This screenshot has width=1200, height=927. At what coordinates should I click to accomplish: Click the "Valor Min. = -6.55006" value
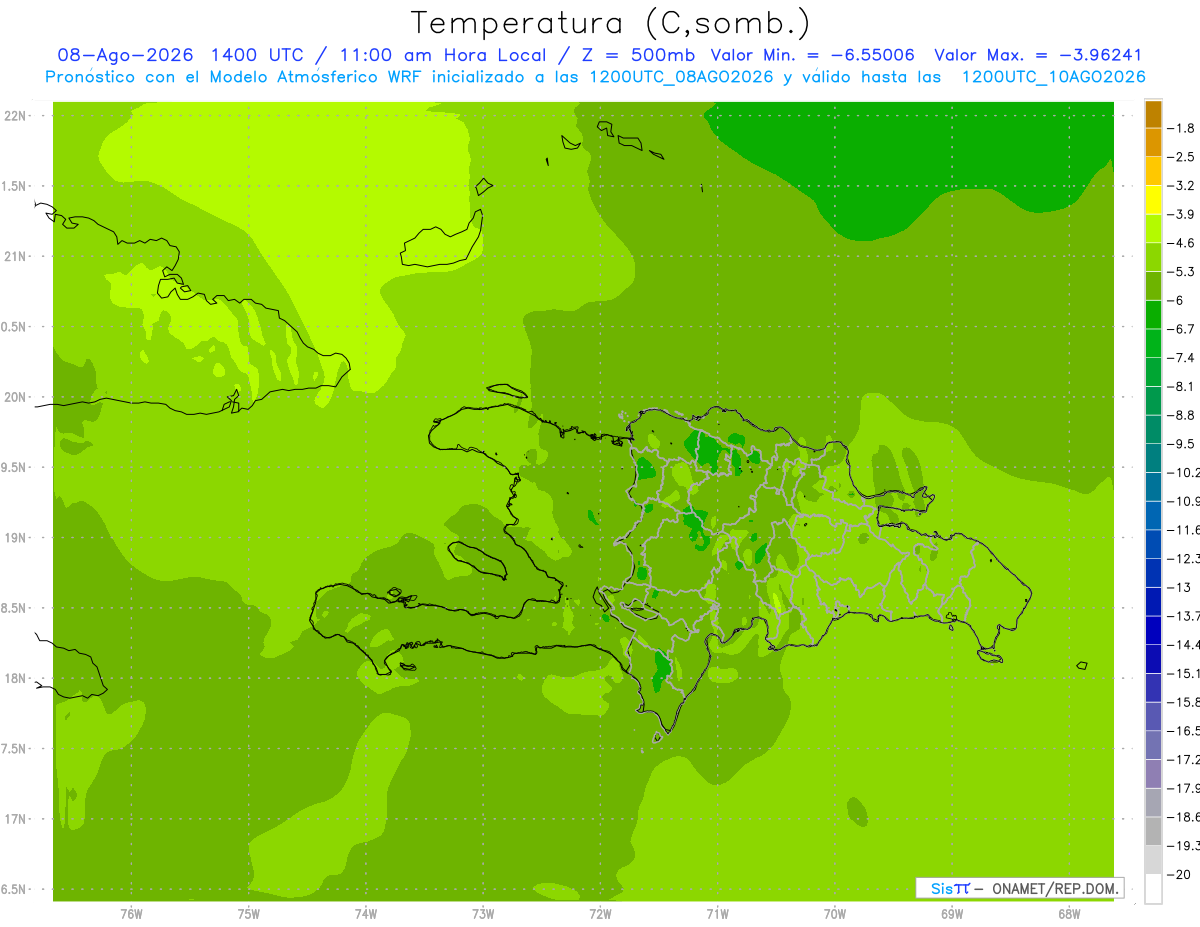click(812, 56)
